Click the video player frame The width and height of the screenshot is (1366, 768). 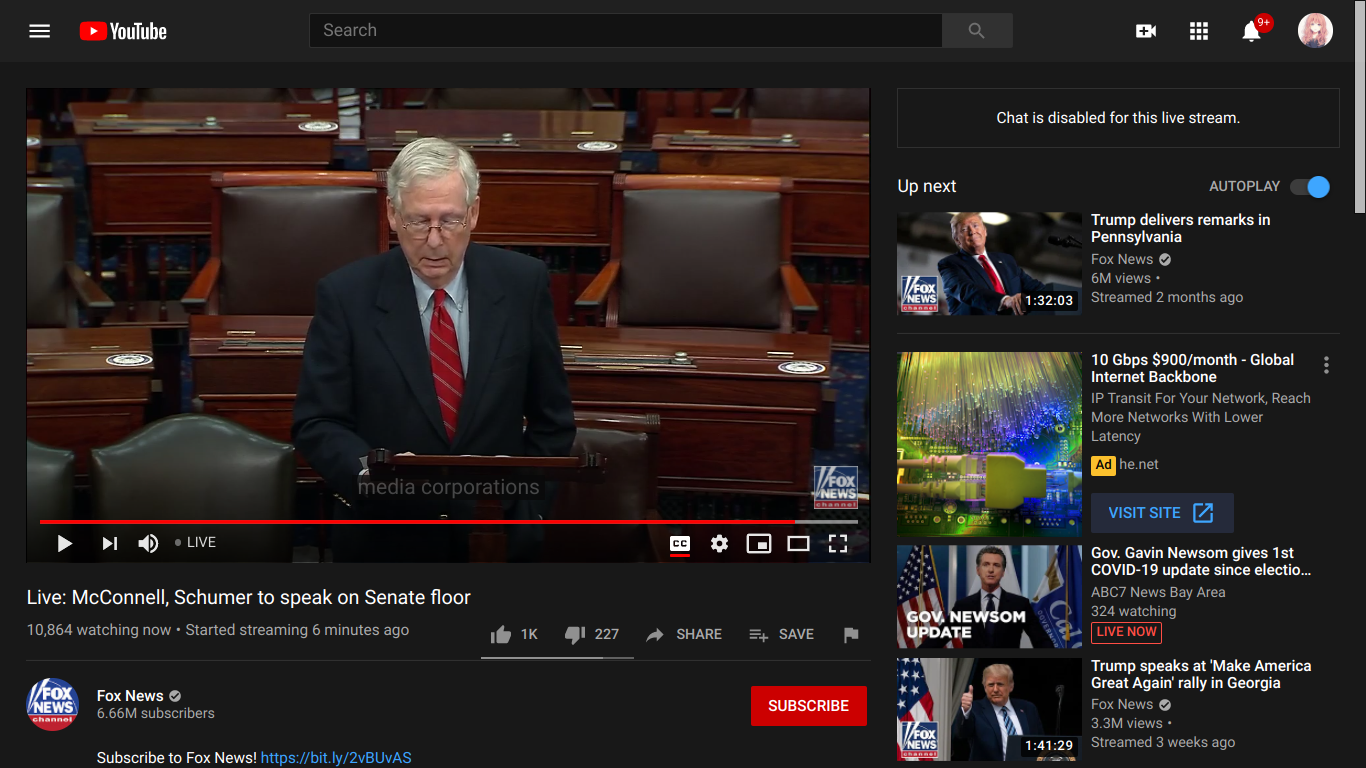[448, 324]
